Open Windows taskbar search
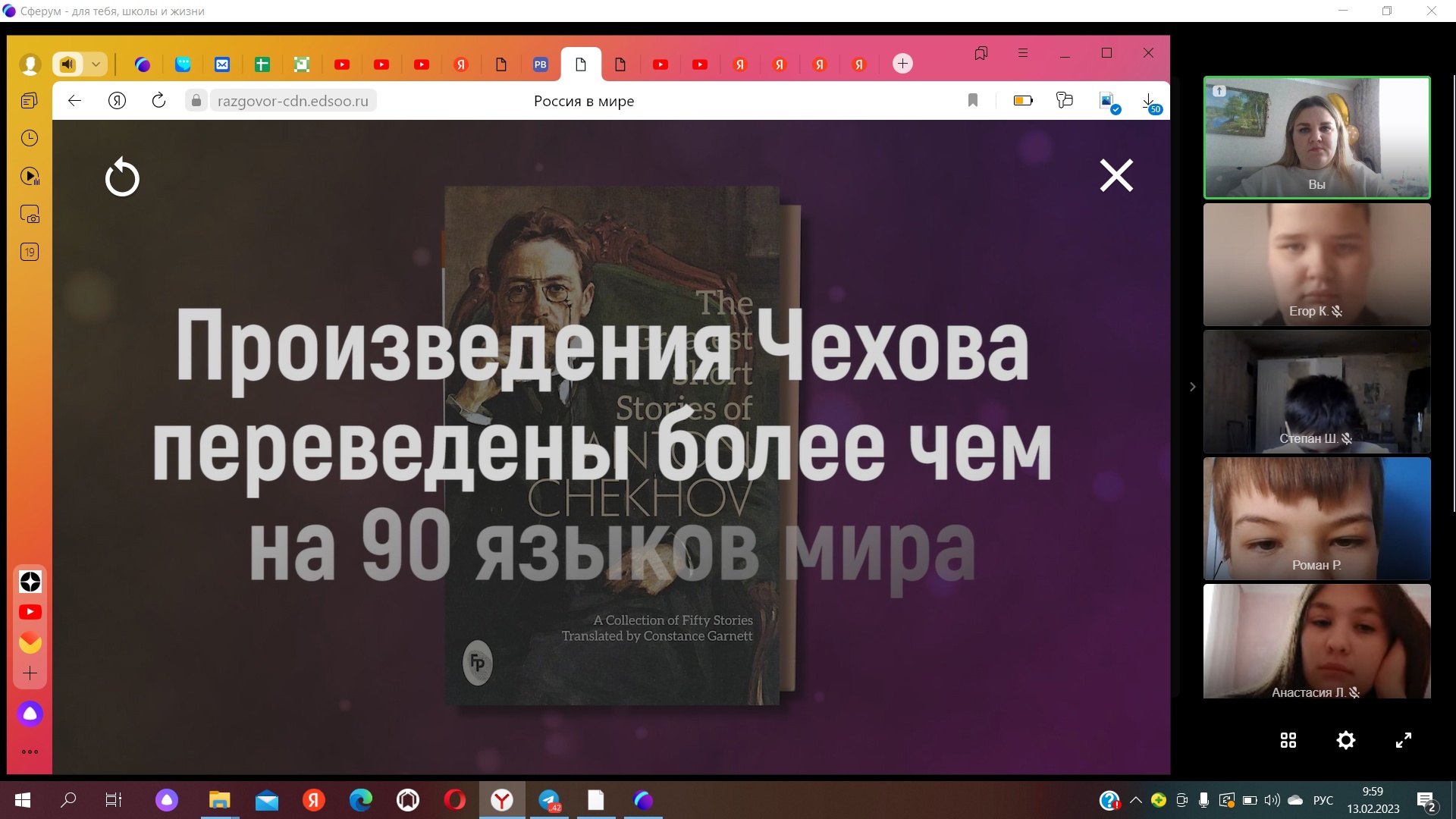This screenshot has height=819, width=1456. tap(68, 800)
